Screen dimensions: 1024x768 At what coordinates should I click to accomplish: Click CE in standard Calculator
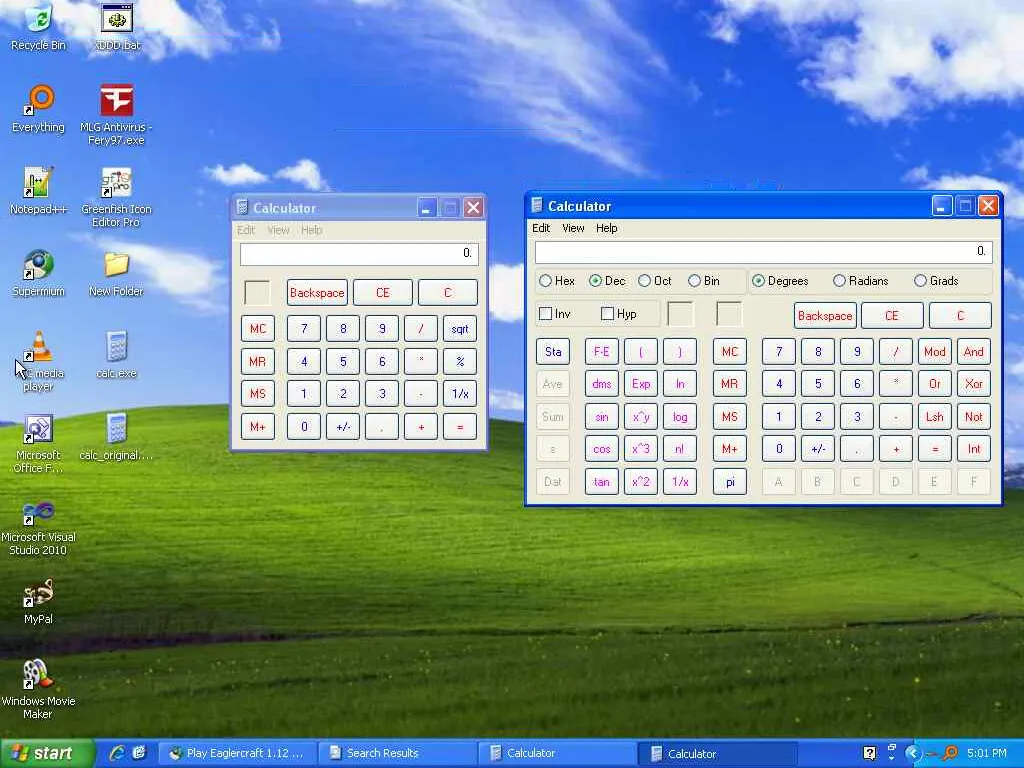pyautogui.click(x=383, y=293)
